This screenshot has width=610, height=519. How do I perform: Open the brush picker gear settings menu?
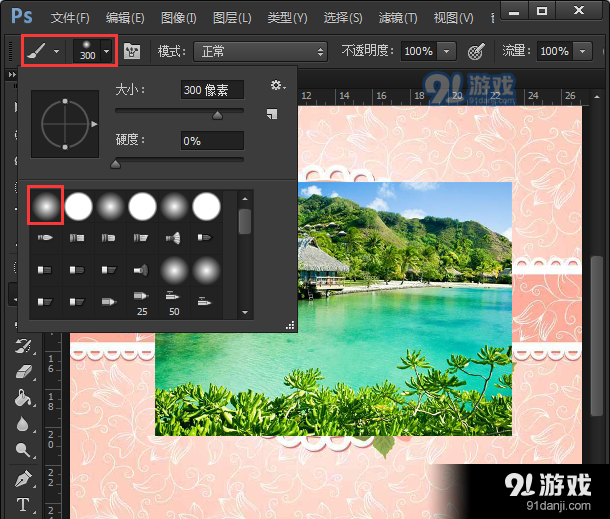278,85
